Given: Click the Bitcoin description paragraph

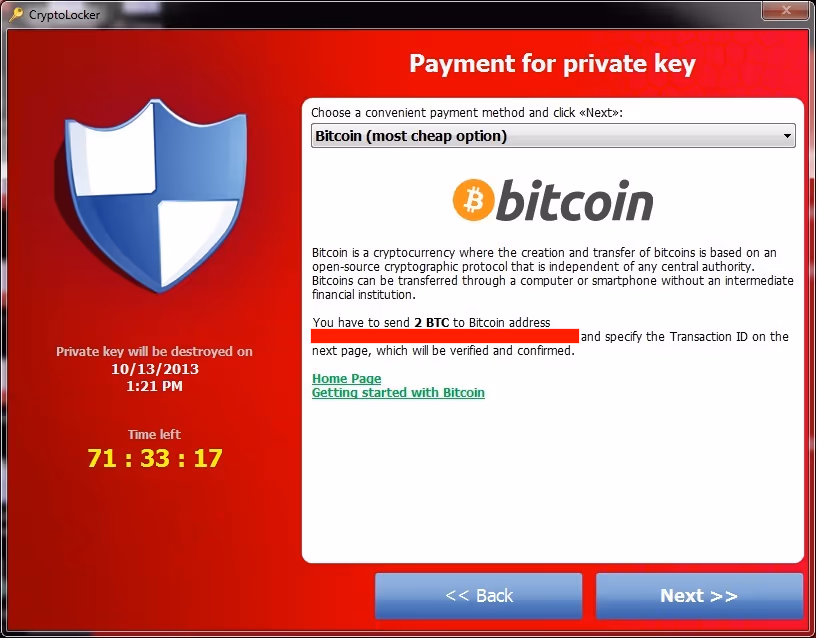Looking at the screenshot, I should tap(553, 273).
